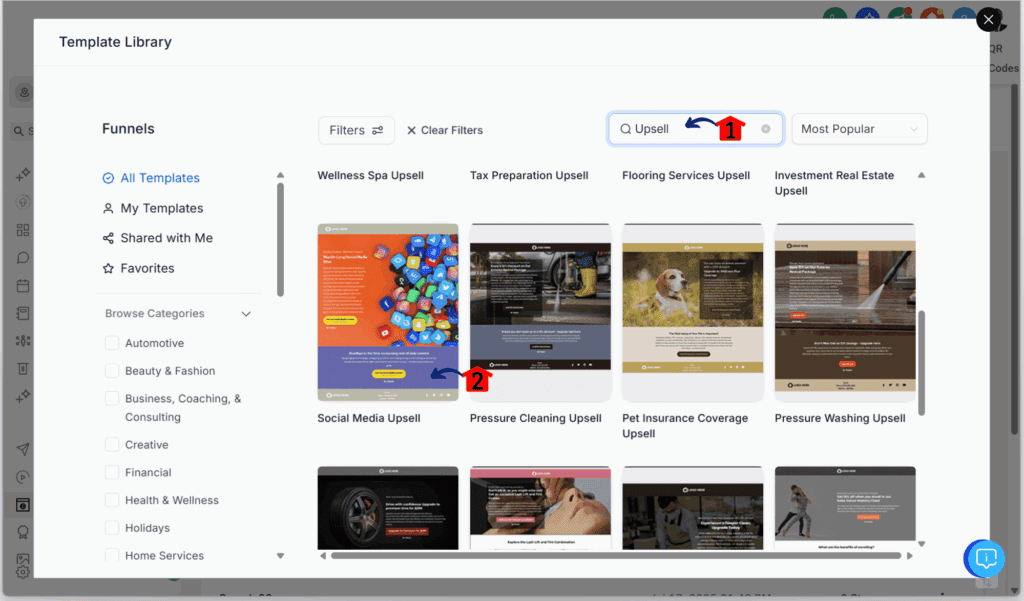
Task: Open the paper plane marketing icon in sidebar
Action: pyautogui.click(x=23, y=449)
